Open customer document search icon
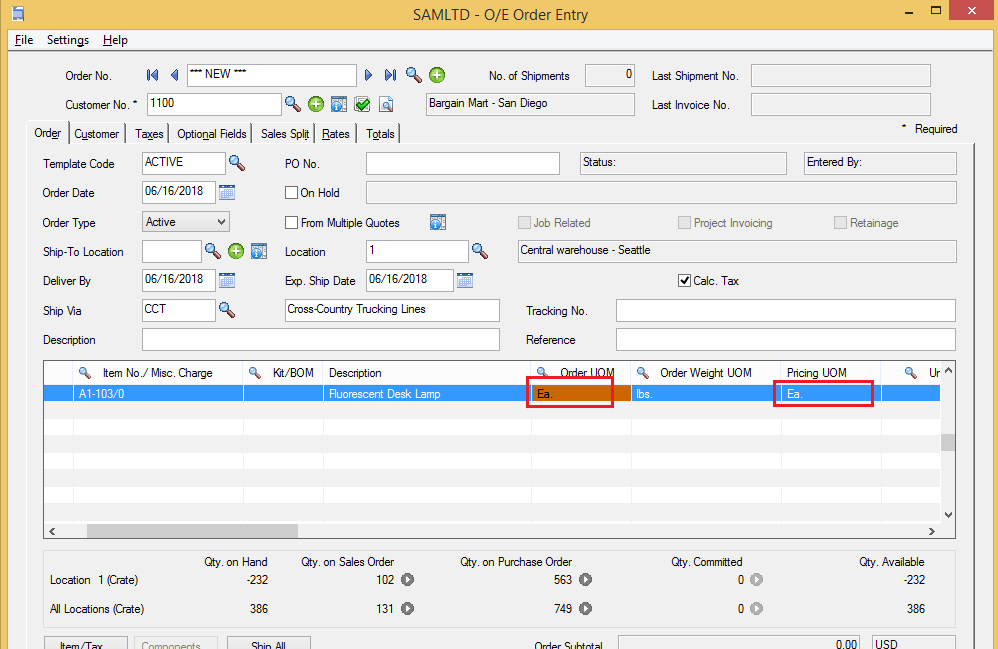Screen dimensions: 998x649 [x=386, y=104]
